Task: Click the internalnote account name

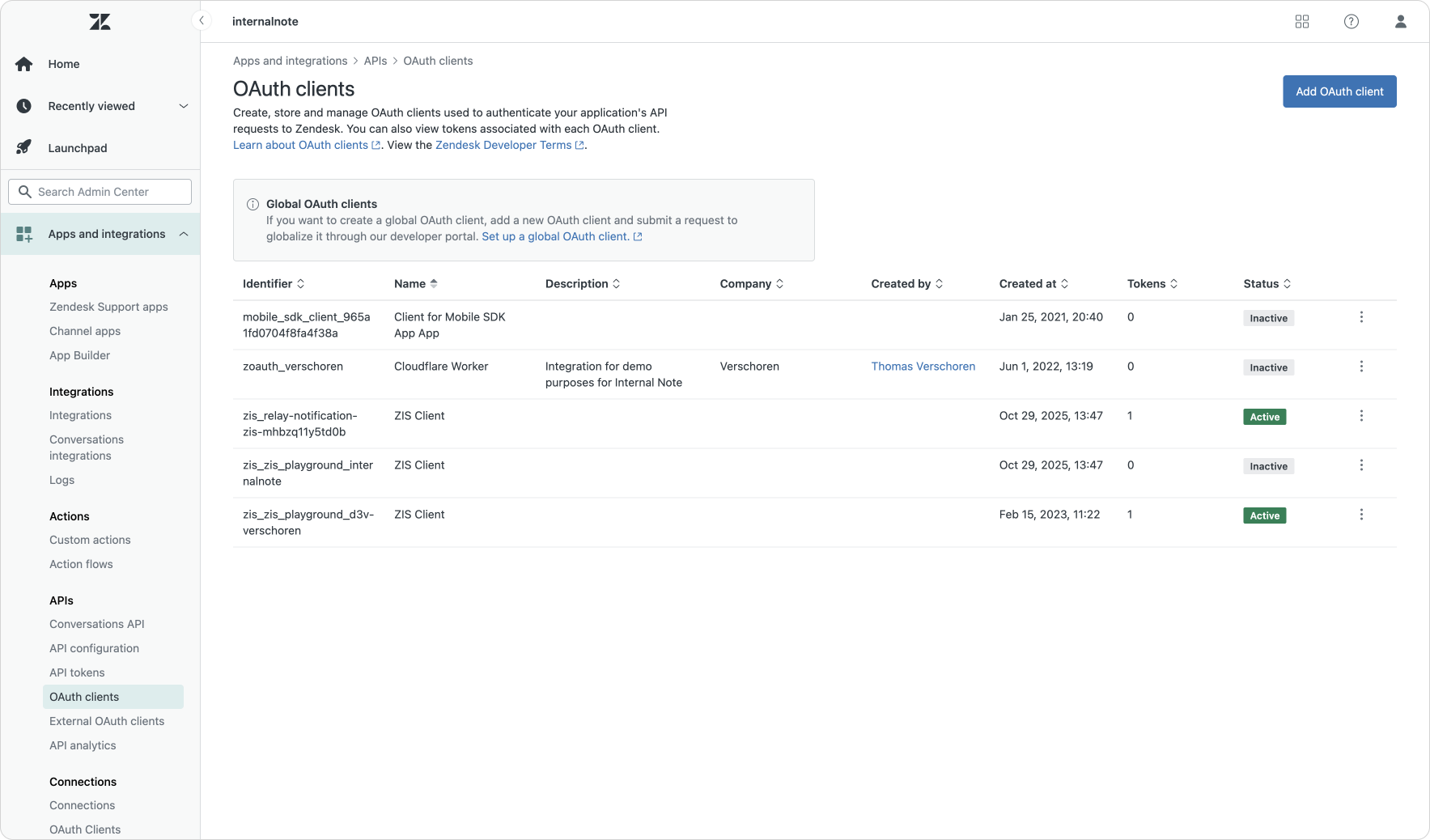Action: tap(265, 22)
